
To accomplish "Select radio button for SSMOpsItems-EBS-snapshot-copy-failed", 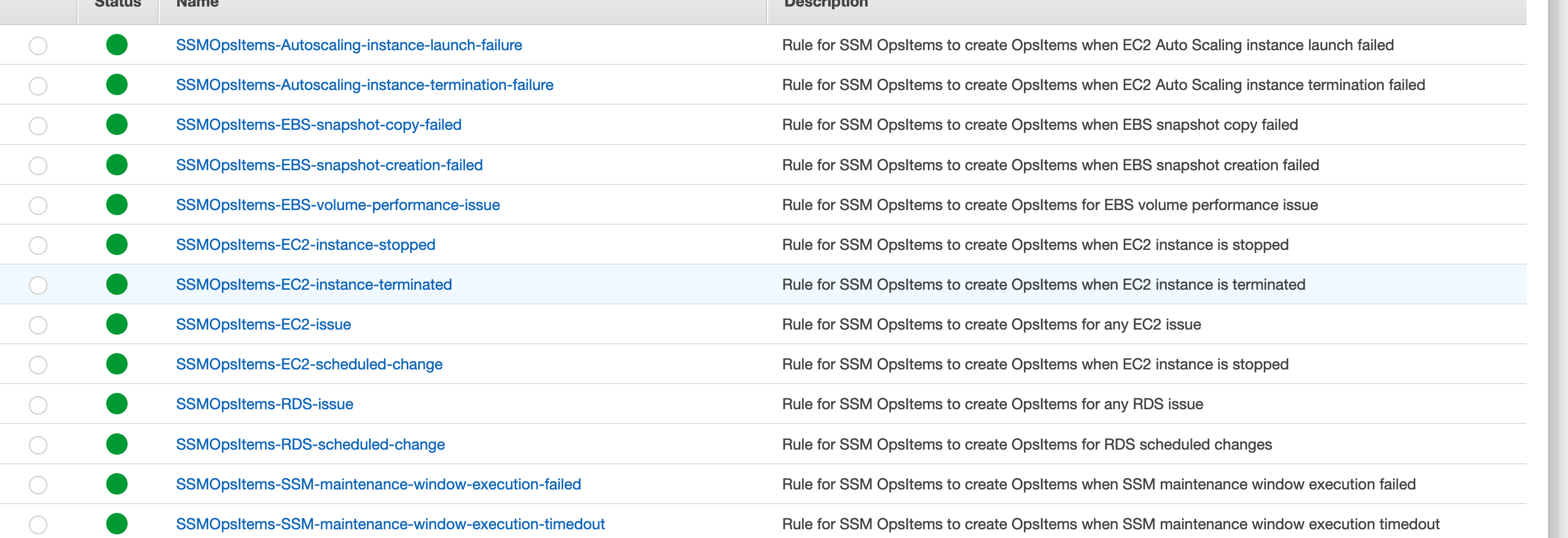I will point(38,125).
